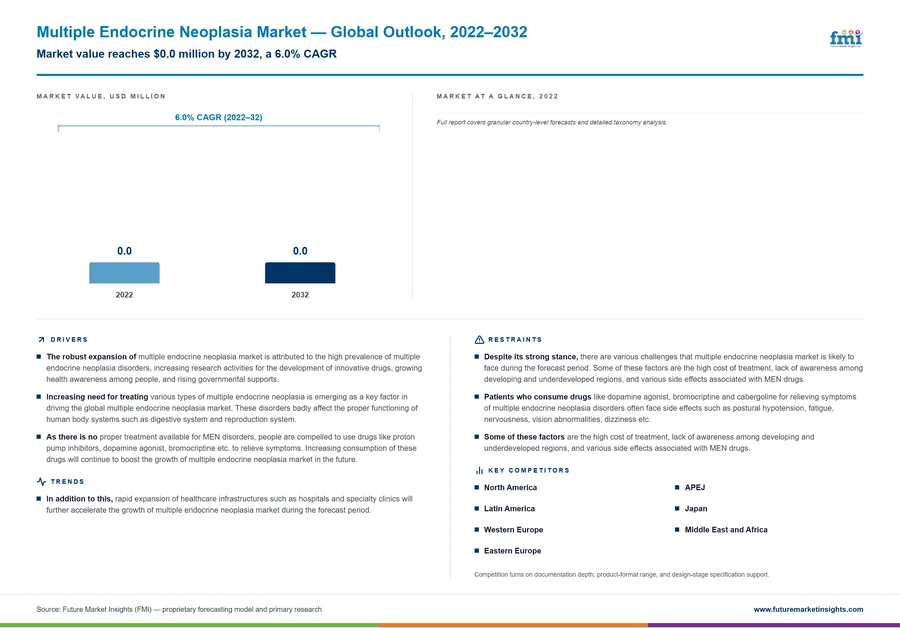The width and height of the screenshot is (900, 628).
Task: Click the Trends pulse icon
Action: pyautogui.click(x=41, y=482)
